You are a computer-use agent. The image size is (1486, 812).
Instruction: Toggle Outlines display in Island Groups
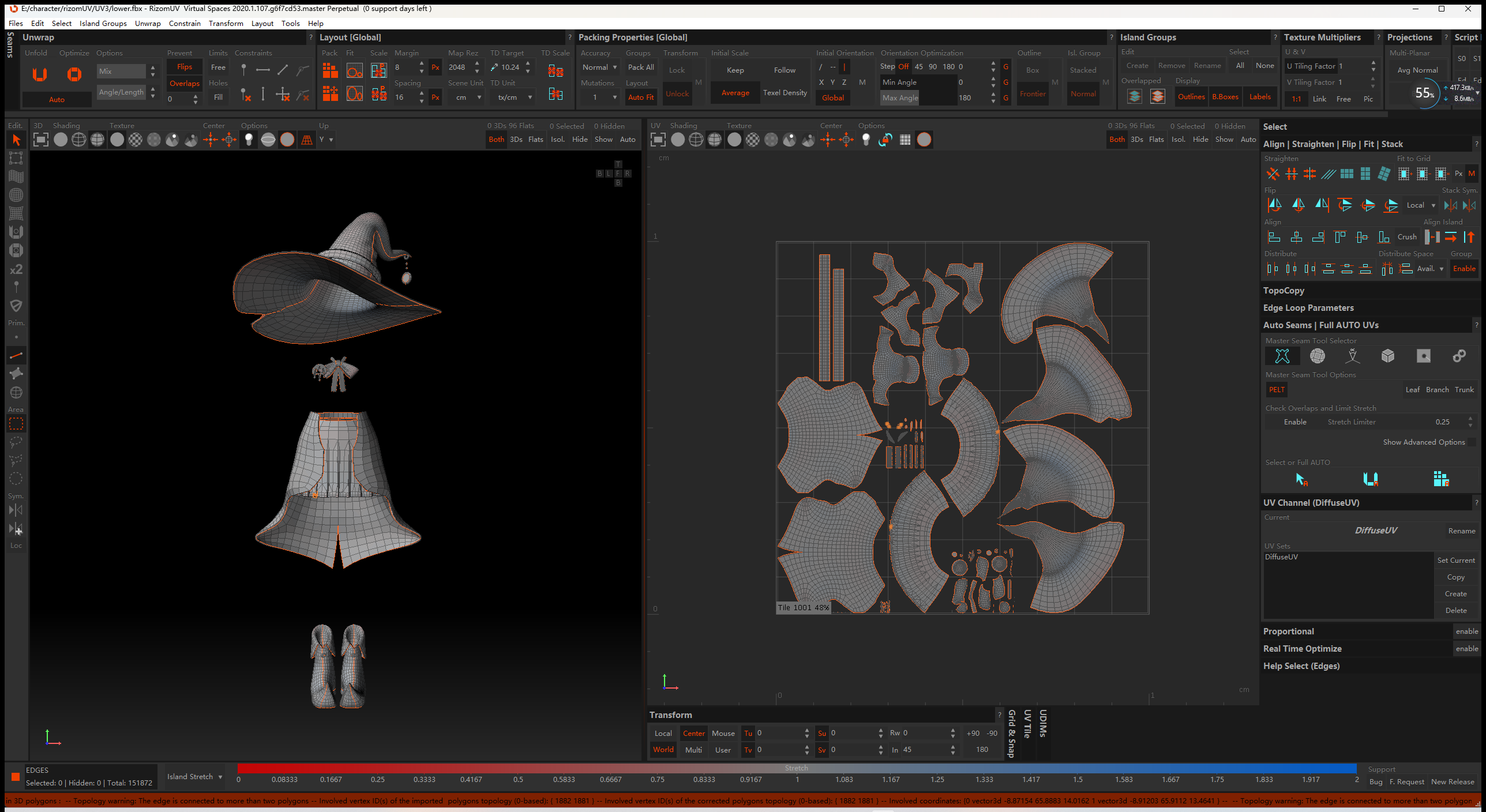(x=1191, y=97)
